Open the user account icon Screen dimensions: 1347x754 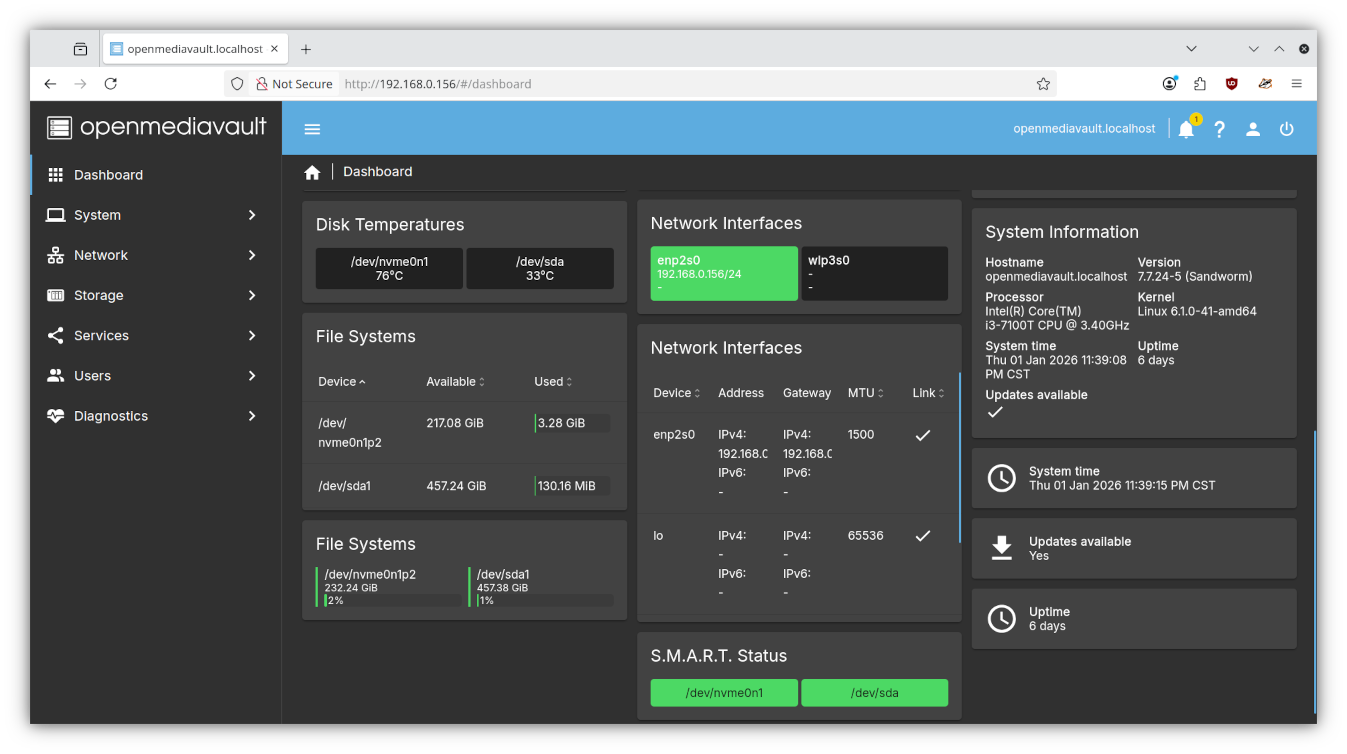coord(1253,129)
